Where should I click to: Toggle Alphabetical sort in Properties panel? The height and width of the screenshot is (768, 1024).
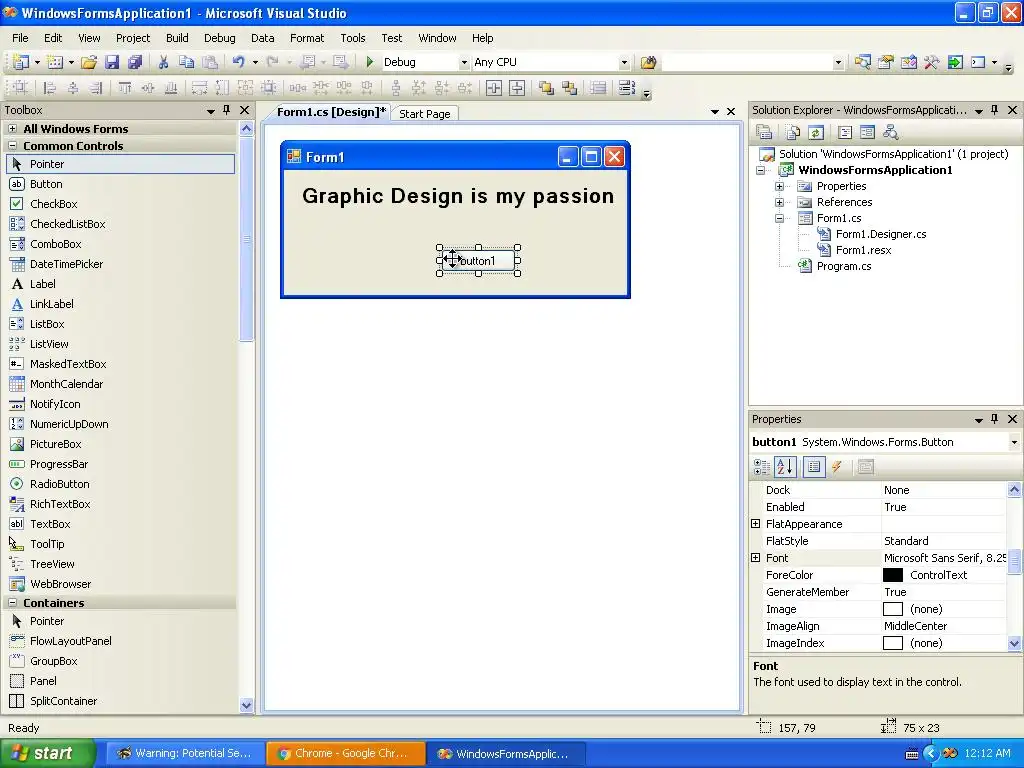[785, 466]
